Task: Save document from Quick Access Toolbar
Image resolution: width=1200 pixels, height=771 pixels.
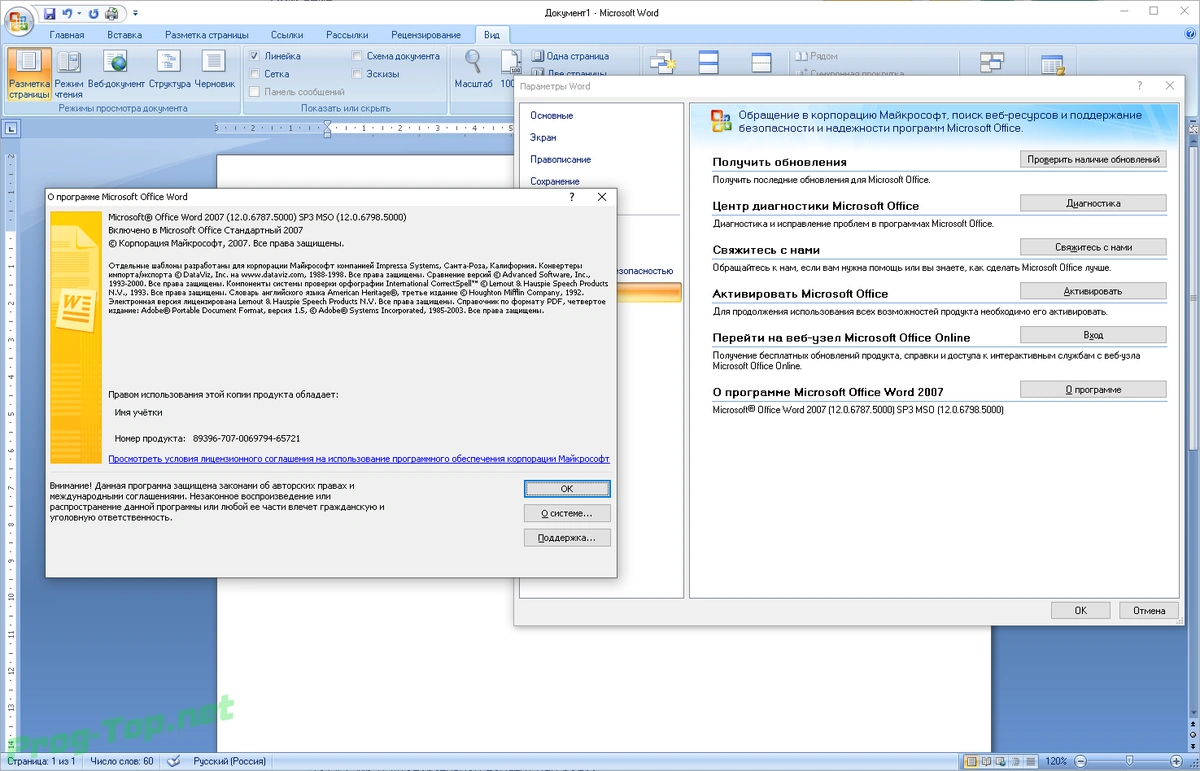Action: 50,13
